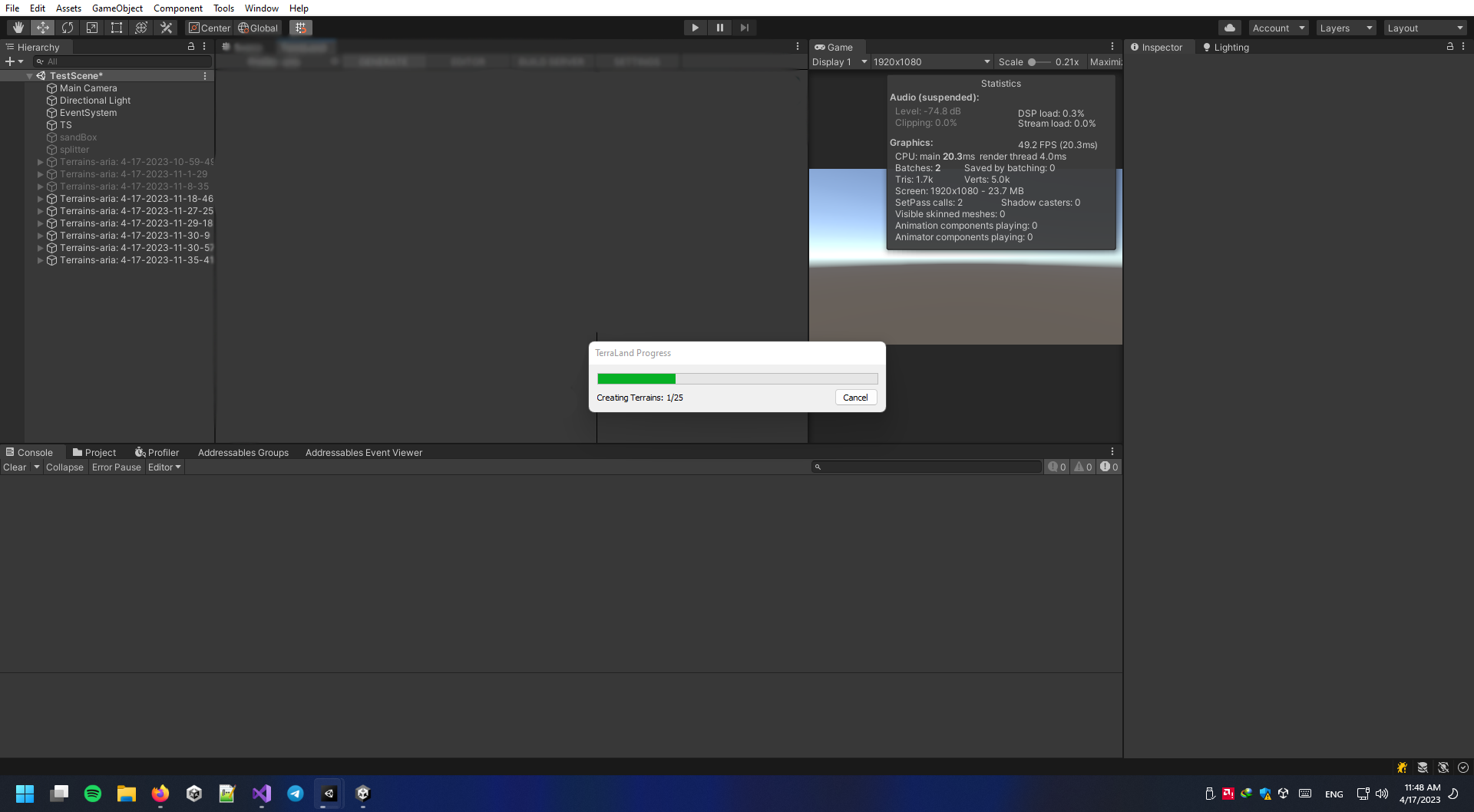Screen dimensions: 1474x812
Task: Activate the Rotate tool
Action: (68, 27)
